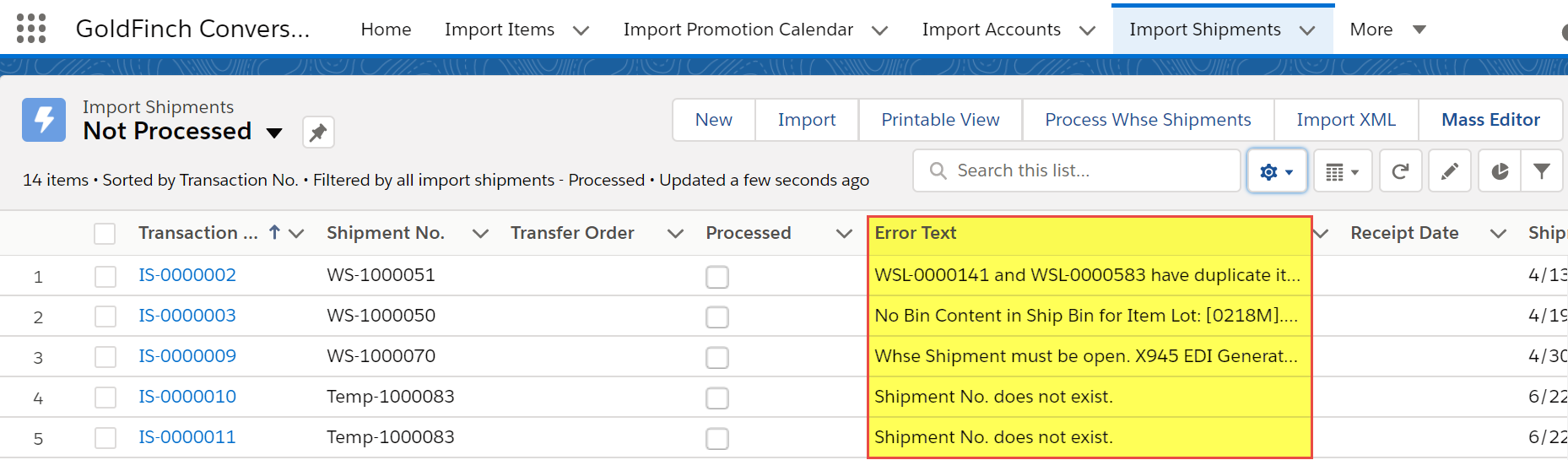The width and height of the screenshot is (1568, 460).
Task: Show charts with the pie chart icon
Action: point(1500,171)
